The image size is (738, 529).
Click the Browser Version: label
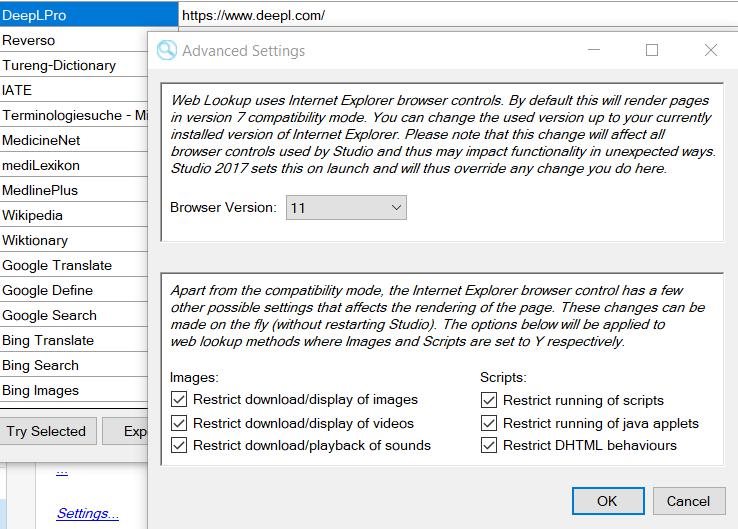224,207
